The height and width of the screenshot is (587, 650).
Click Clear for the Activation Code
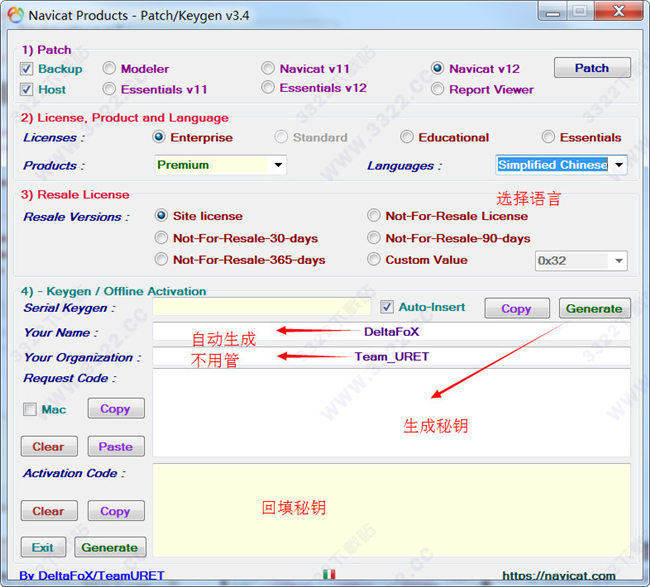pos(49,511)
